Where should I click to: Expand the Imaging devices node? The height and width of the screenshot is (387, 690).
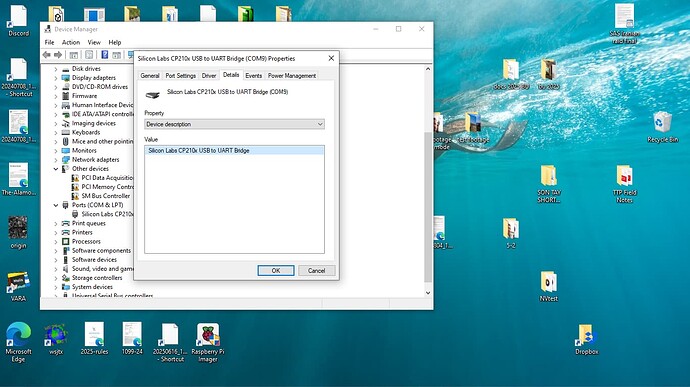[x=56, y=124]
